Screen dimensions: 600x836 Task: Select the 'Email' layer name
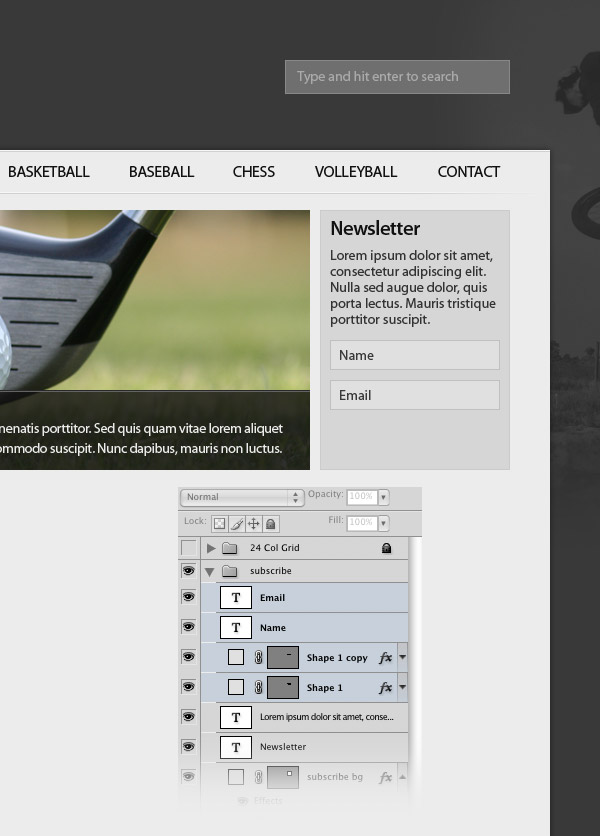273,598
